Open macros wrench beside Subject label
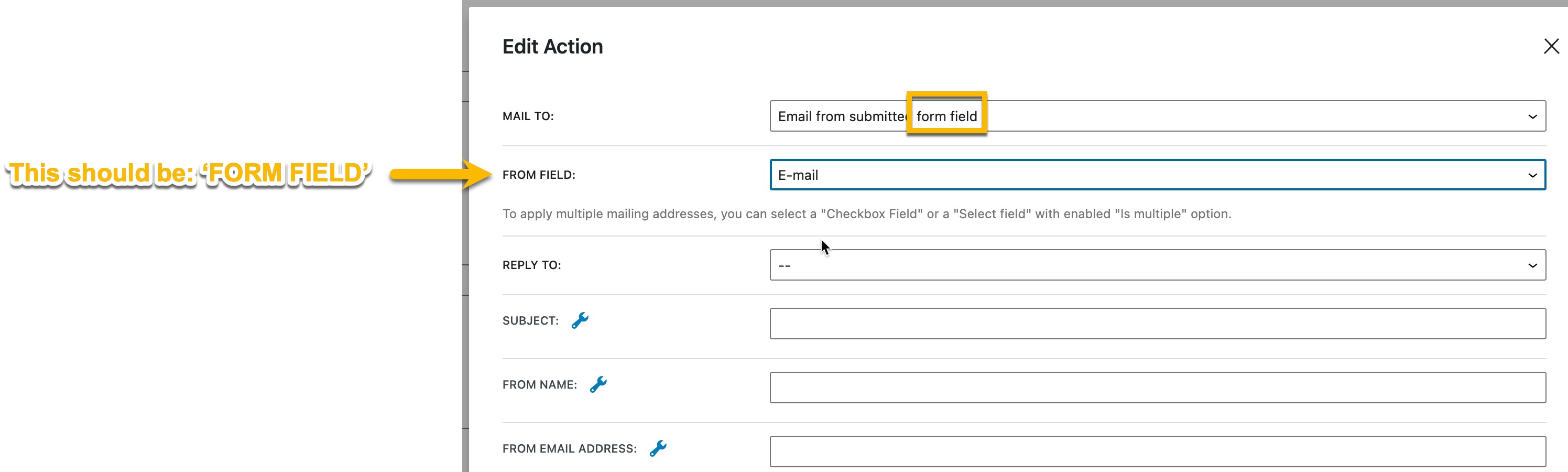Image resolution: width=1568 pixels, height=472 pixels. click(x=580, y=320)
